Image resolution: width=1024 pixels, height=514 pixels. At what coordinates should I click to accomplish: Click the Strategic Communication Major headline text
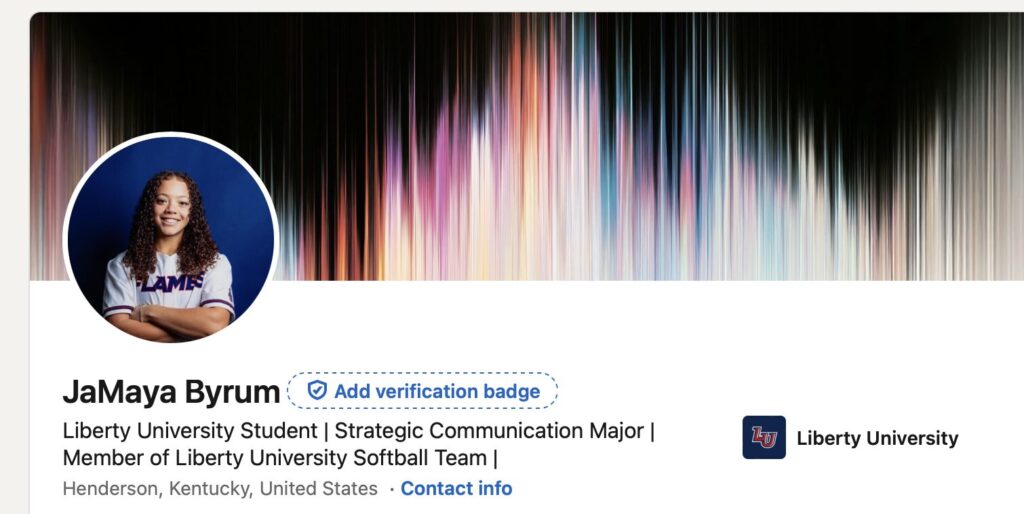pos(489,431)
